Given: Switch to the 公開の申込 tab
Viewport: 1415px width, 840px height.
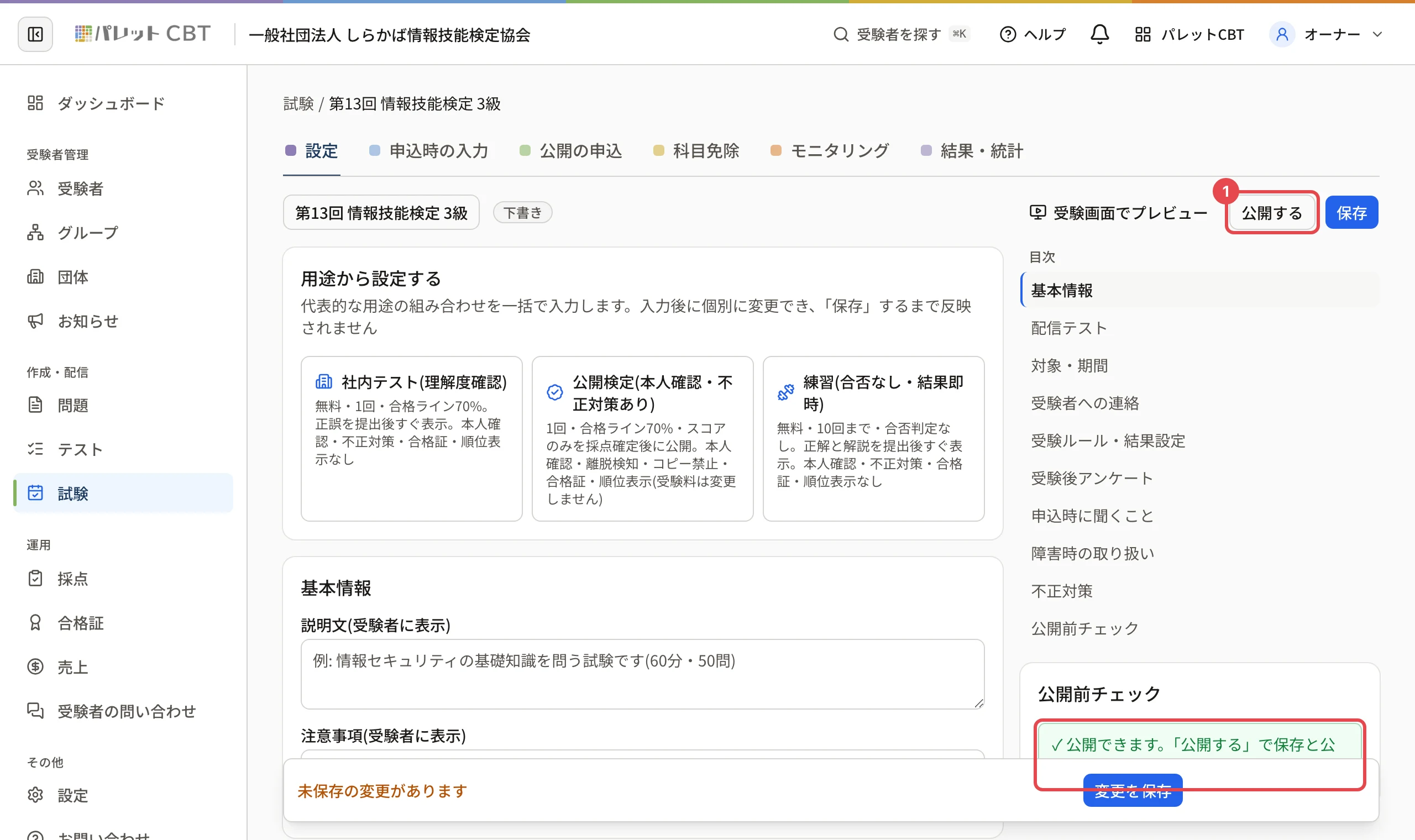Looking at the screenshot, I should tap(570, 151).
